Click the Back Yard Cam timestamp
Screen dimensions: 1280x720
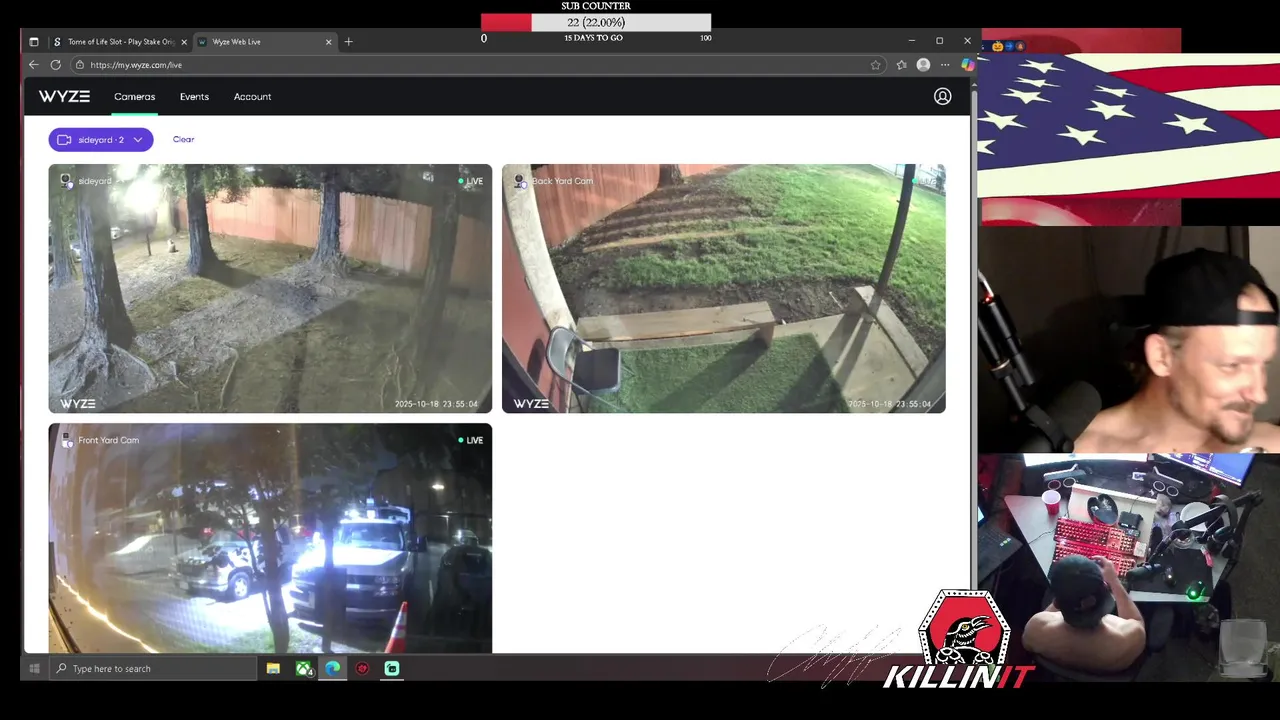click(x=889, y=404)
